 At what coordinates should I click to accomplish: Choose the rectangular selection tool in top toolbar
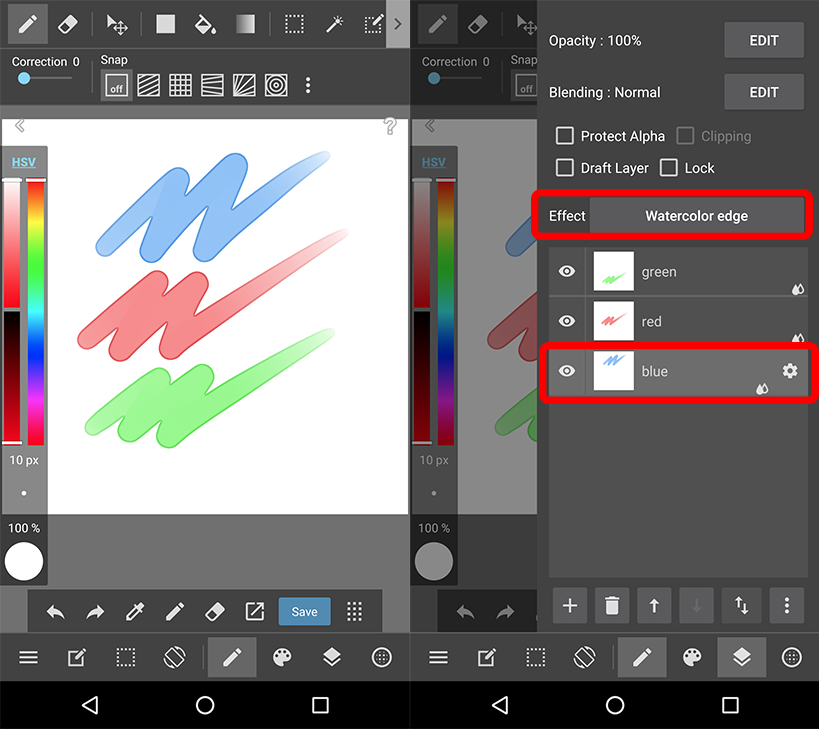[294, 24]
